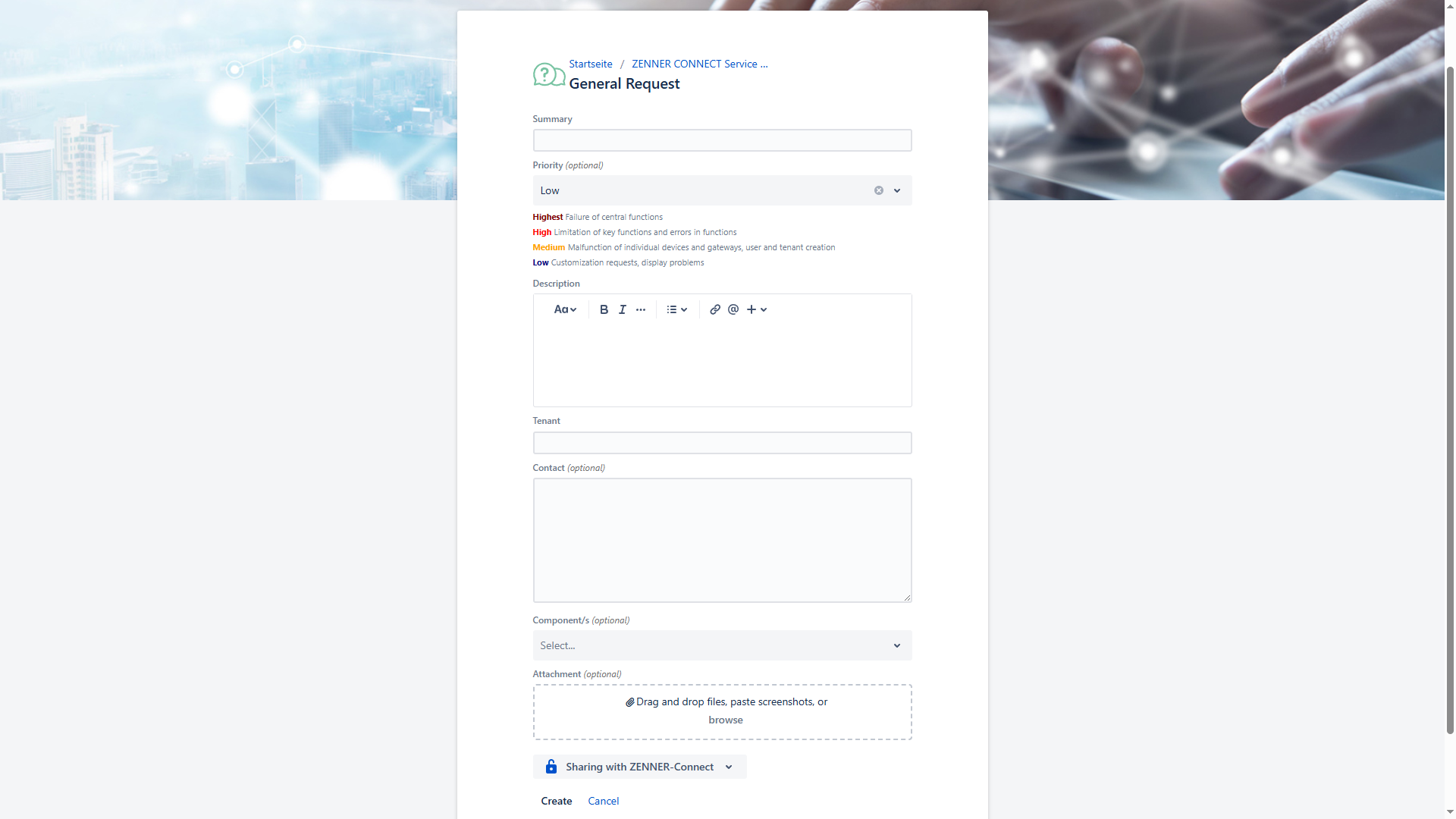1456x819 pixels.
Task: Click into the Summary field
Action: click(722, 140)
